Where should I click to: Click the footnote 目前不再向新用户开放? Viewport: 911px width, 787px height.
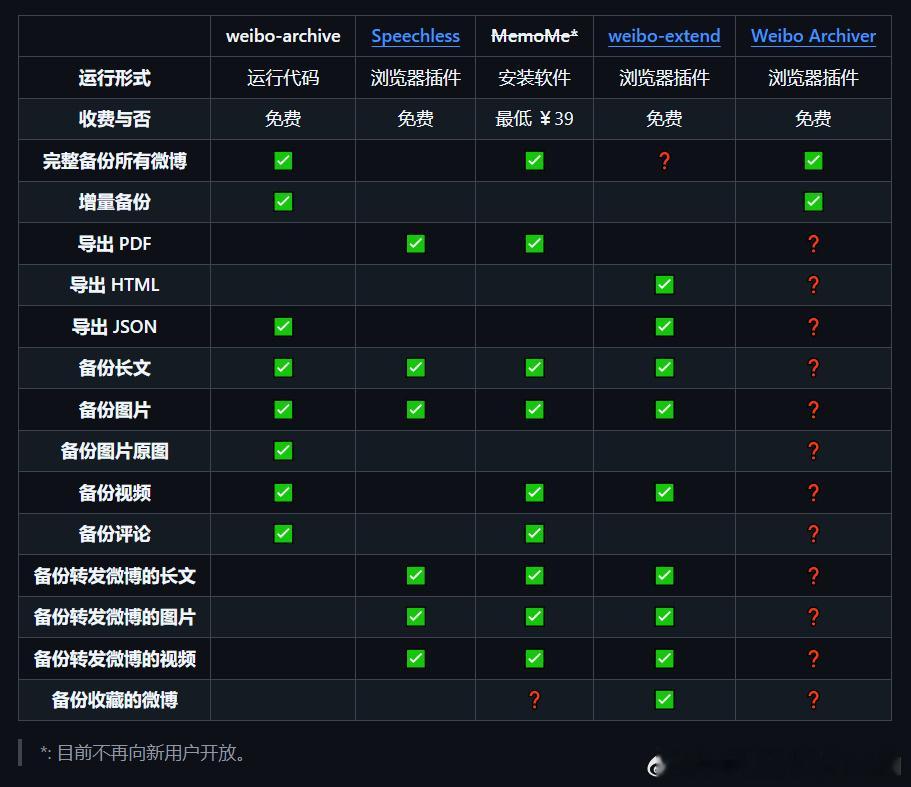tap(150, 753)
